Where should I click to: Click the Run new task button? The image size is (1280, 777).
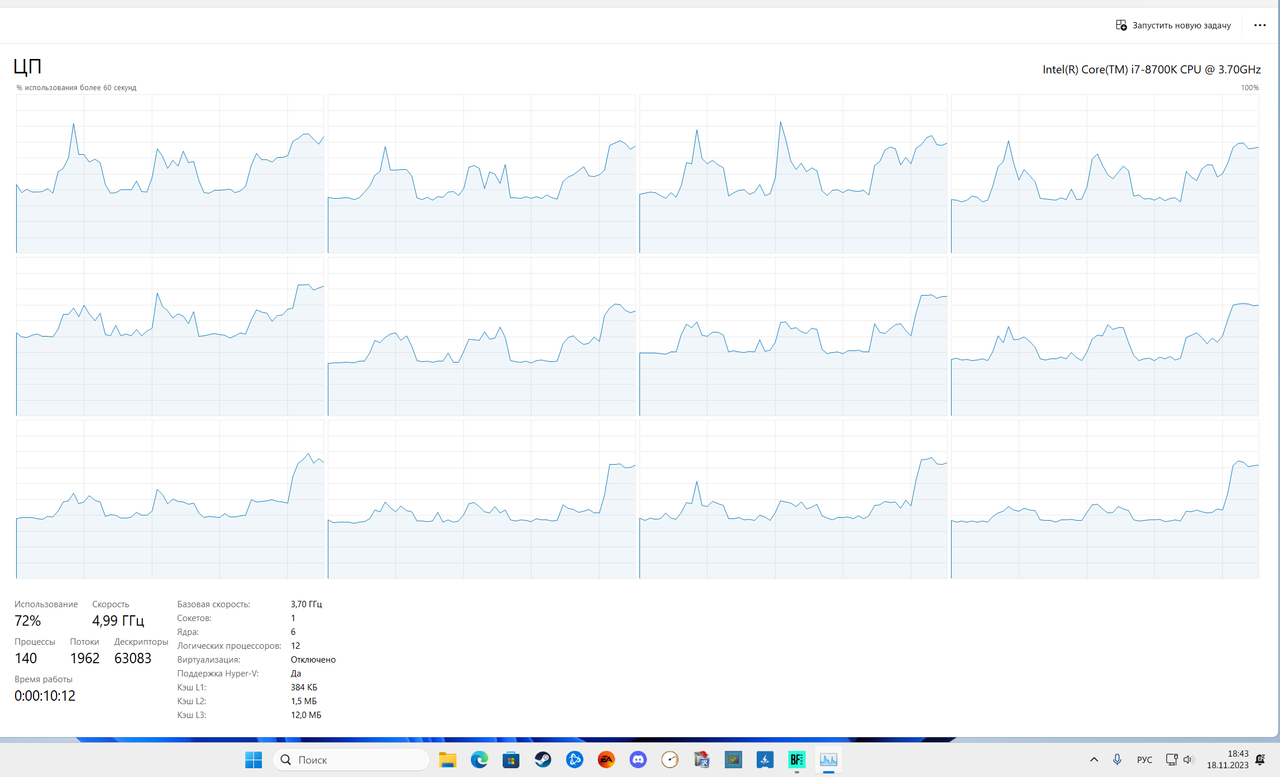[1173, 25]
